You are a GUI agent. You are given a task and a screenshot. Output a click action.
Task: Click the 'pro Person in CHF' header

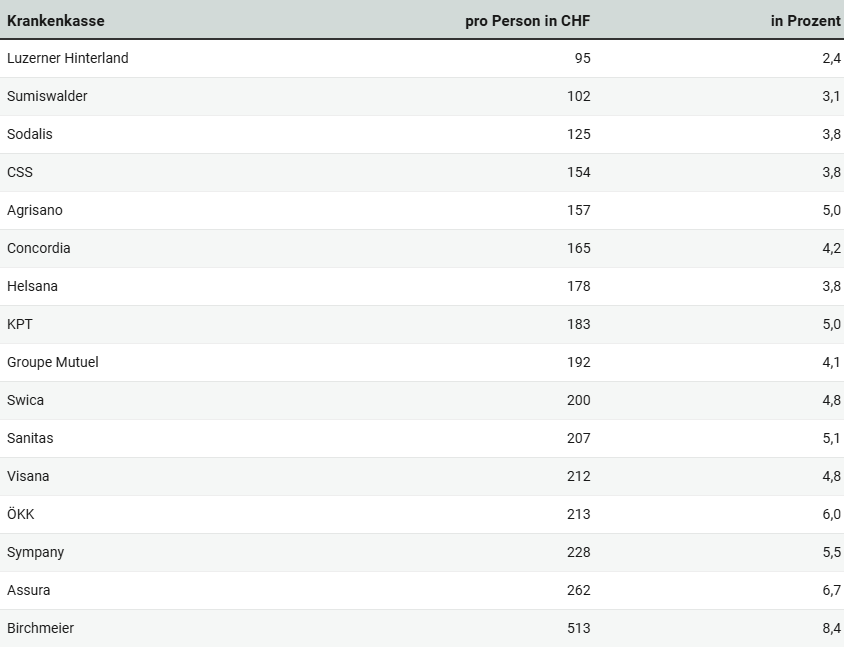(528, 21)
